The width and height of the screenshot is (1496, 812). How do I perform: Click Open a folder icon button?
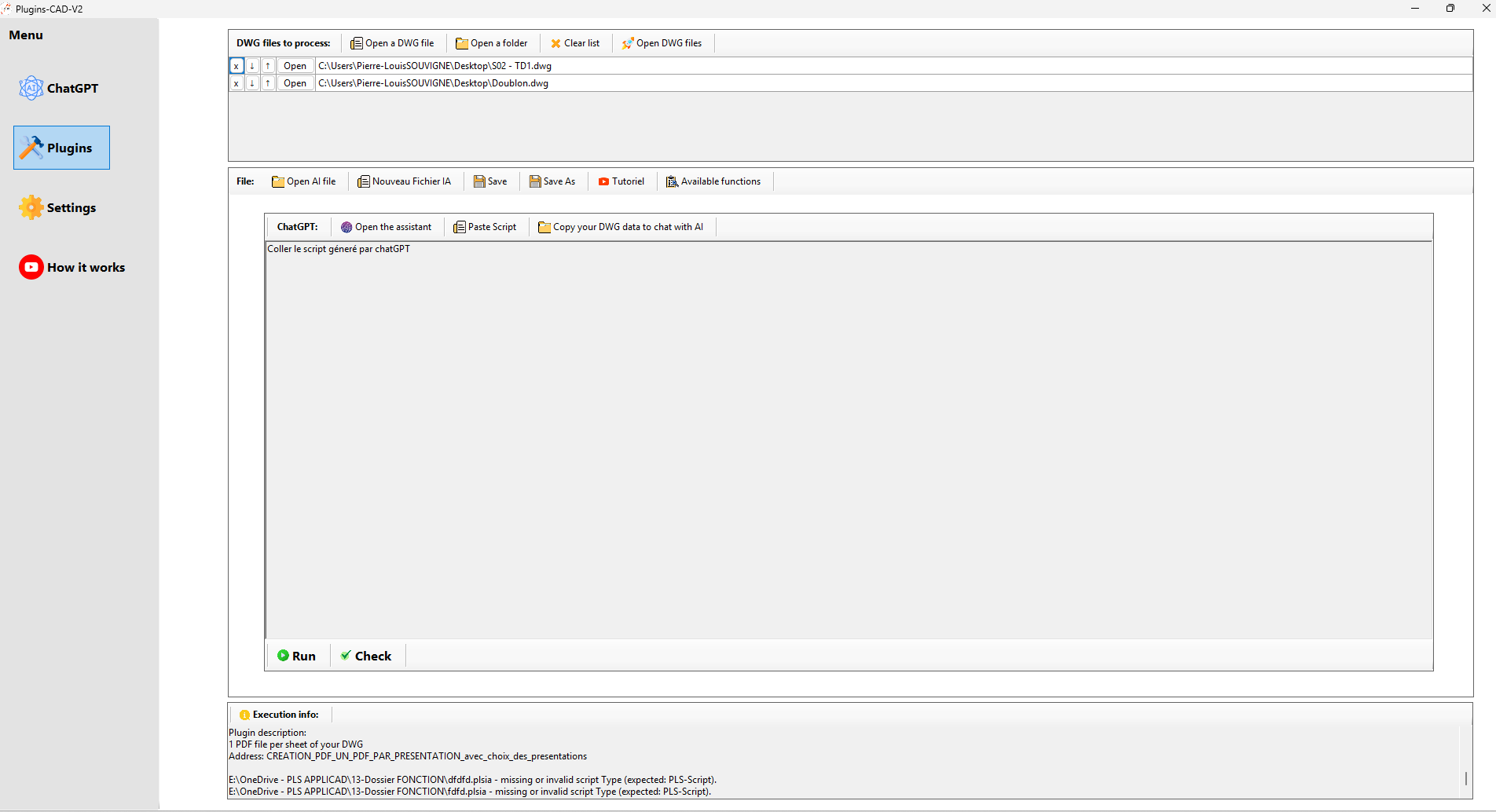[x=492, y=43]
